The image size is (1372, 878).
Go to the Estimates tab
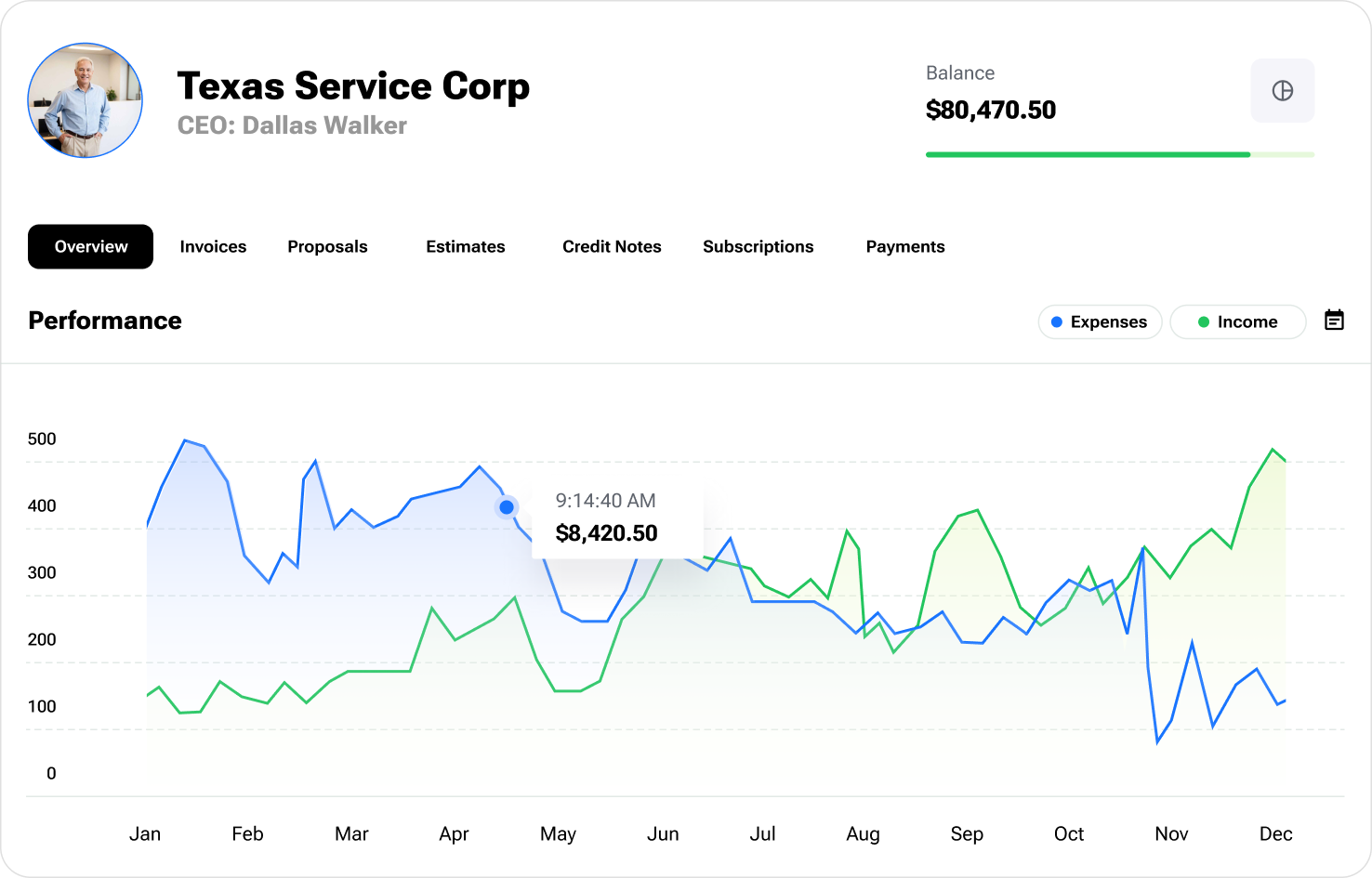click(x=465, y=247)
